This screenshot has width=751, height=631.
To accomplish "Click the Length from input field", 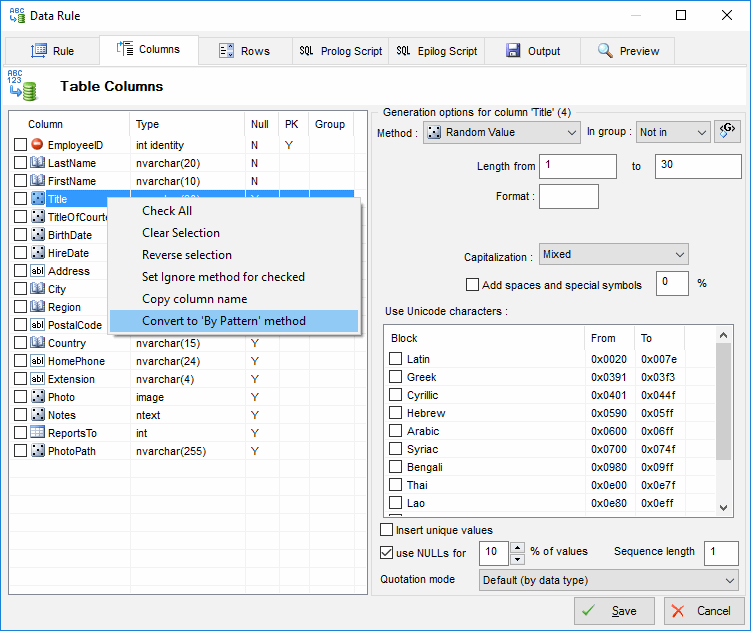I will pyautogui.click(x=578, y=166).
